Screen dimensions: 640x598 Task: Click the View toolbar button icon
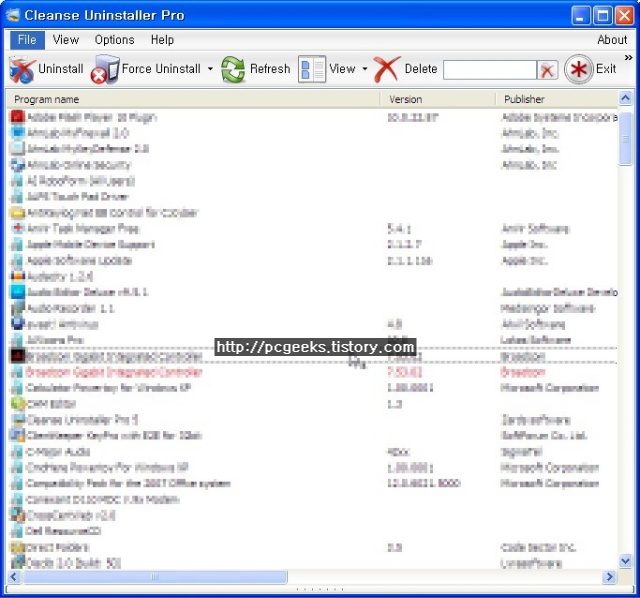312,69
